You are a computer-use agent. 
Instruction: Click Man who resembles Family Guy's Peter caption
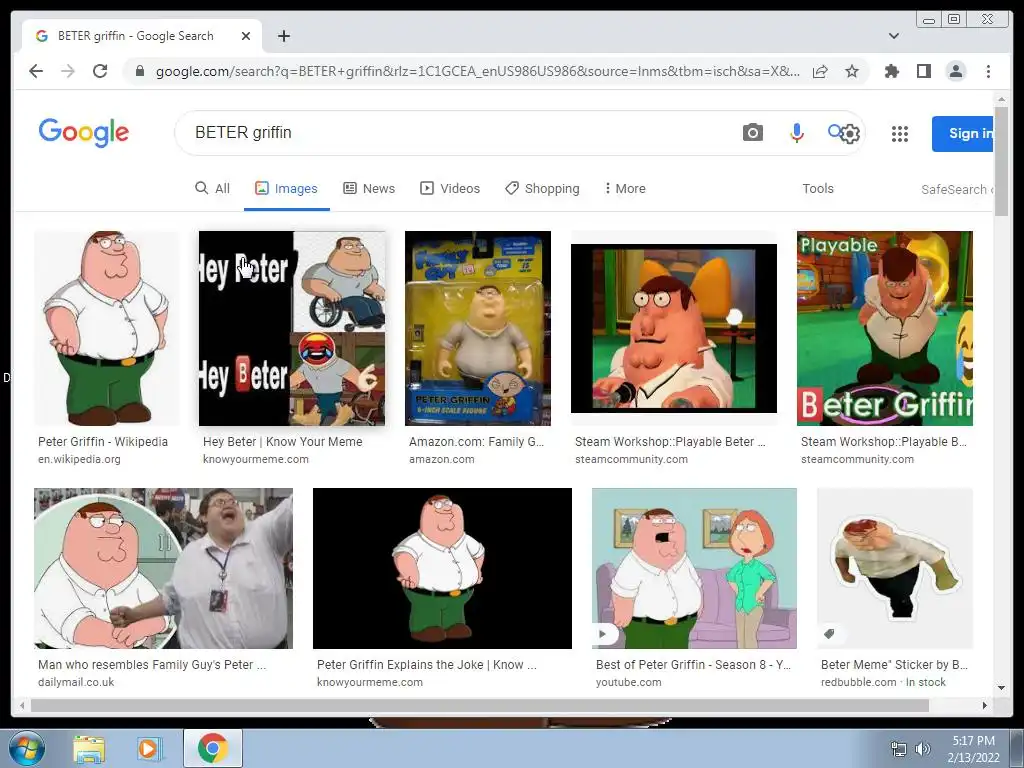(x=152, y=665)
